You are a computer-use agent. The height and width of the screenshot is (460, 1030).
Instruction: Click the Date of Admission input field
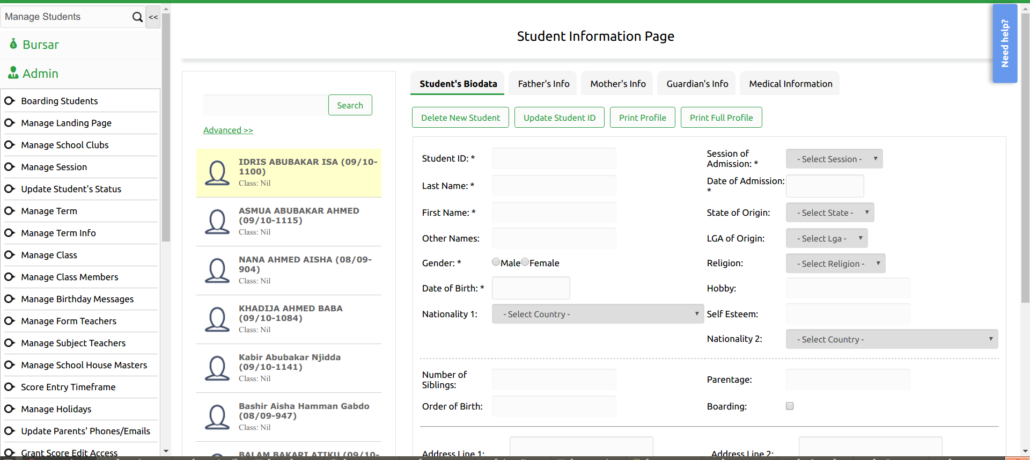pos(825,186)
